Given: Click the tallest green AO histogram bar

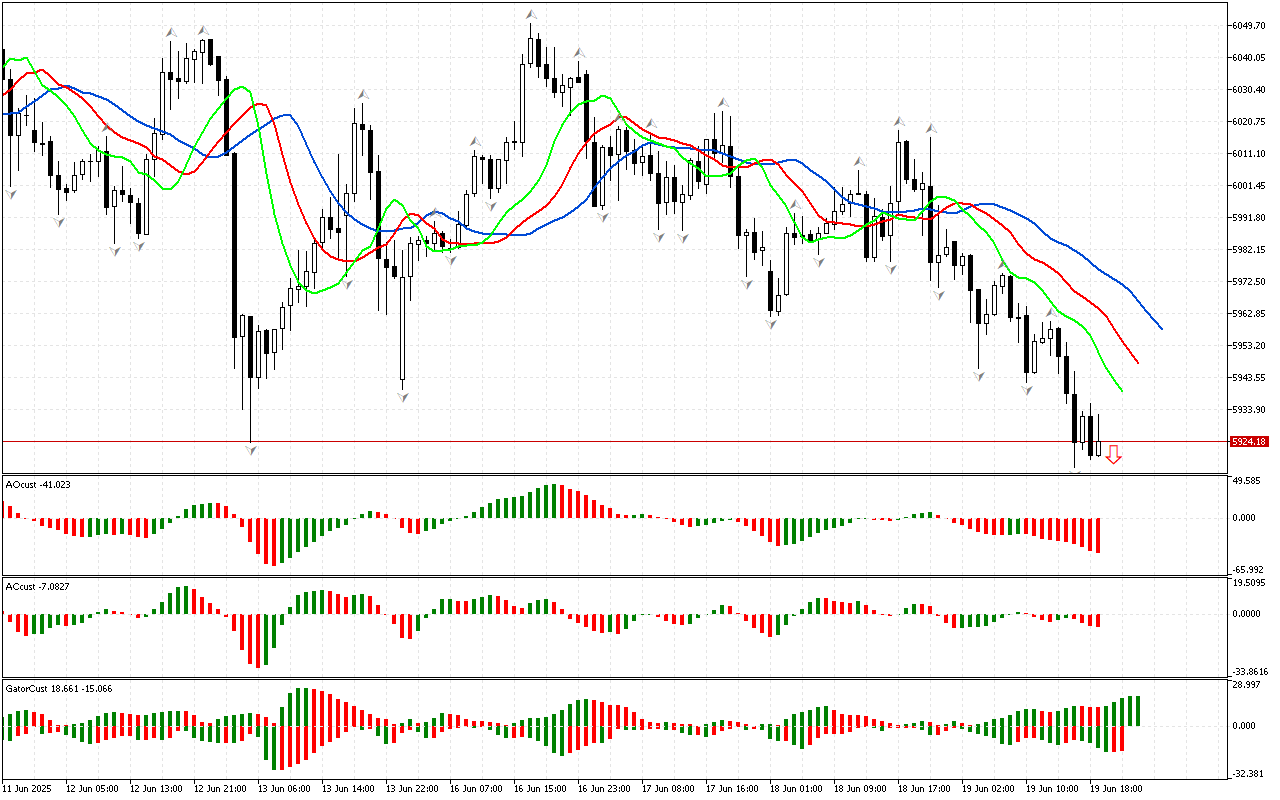Looking at the screenshot, I should click(x=548, y=501).
